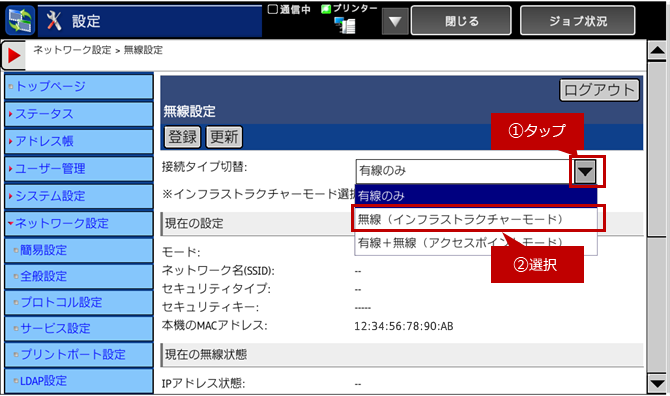
Task: Click the 登録 button
Action: 182,137
